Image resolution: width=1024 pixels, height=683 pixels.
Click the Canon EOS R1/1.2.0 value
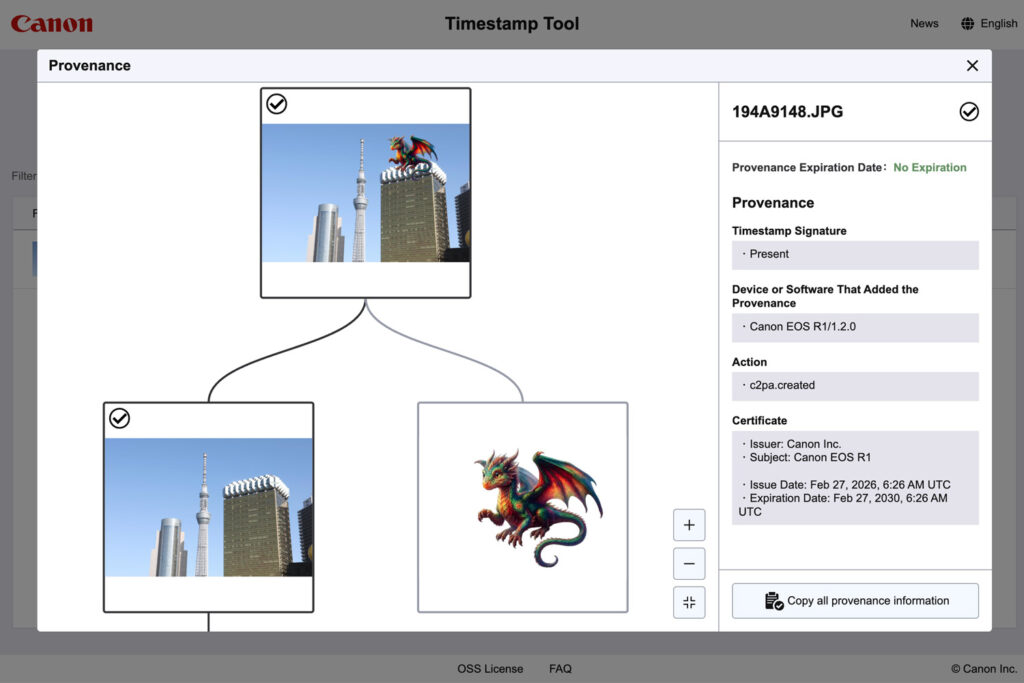tap(855, 326)
